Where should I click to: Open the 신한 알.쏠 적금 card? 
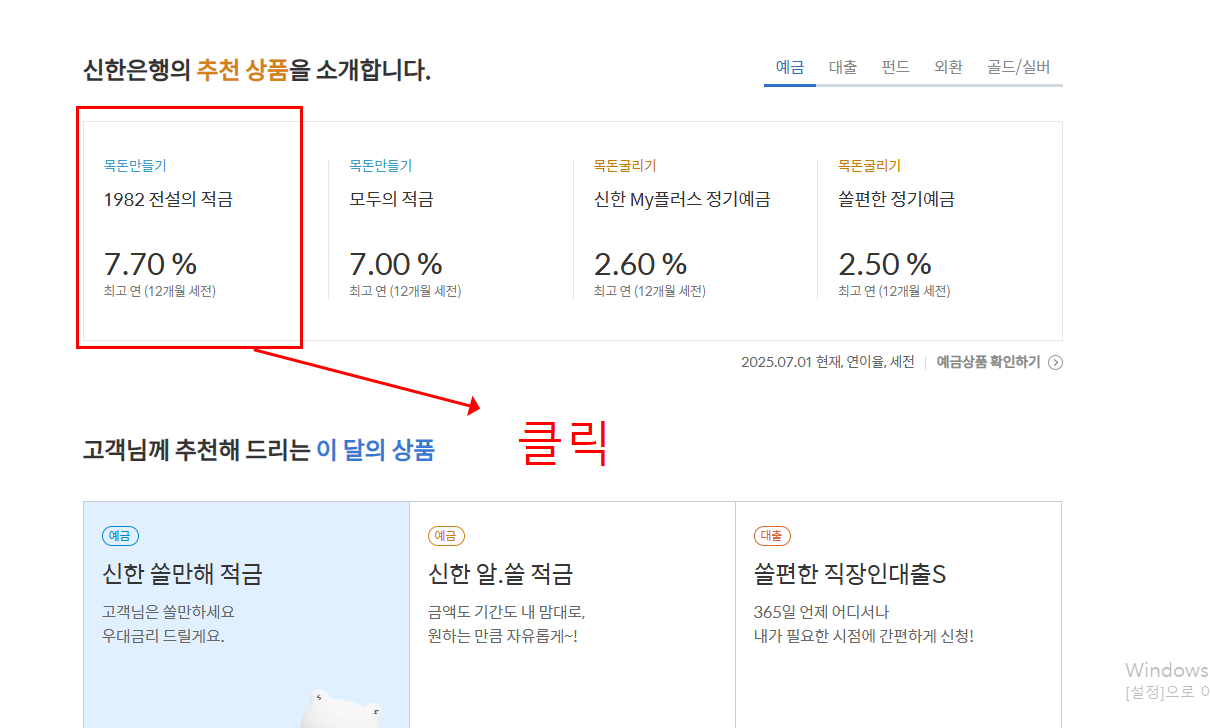coord(572,615)
